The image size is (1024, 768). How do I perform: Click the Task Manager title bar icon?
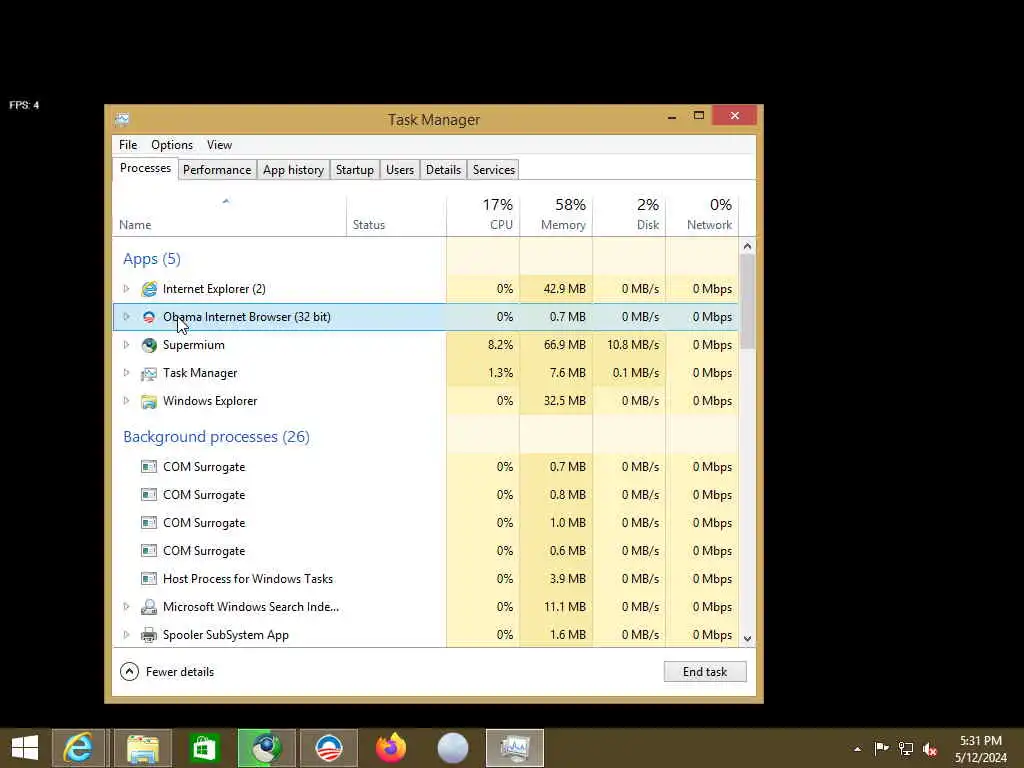coord(122,119)
